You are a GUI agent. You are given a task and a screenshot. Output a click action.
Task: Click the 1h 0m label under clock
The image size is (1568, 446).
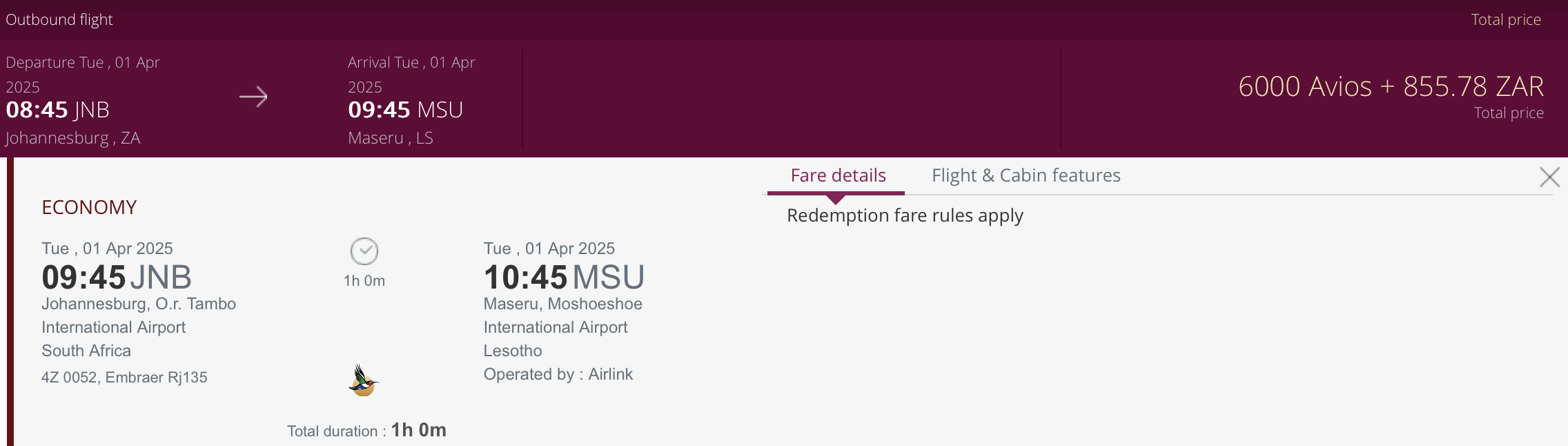pos(364,281)
